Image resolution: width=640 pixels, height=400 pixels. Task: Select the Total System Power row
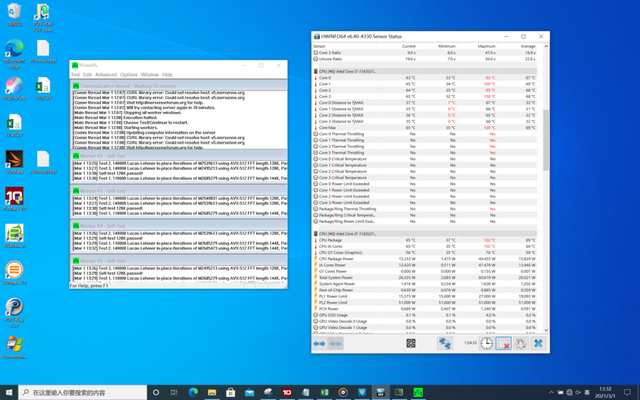tap(425, 278)
